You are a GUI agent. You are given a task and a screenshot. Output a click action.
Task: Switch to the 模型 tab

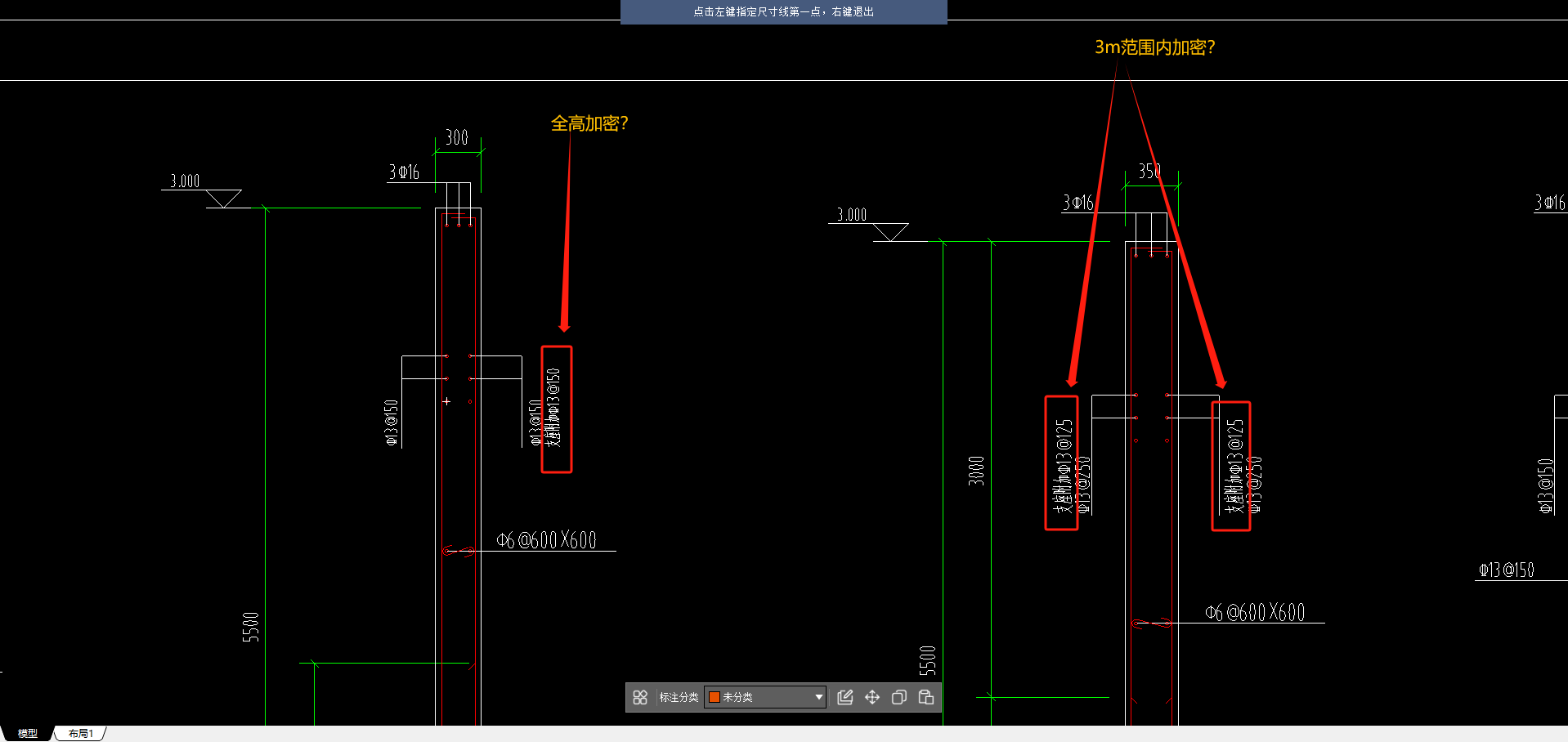[28, 734]
